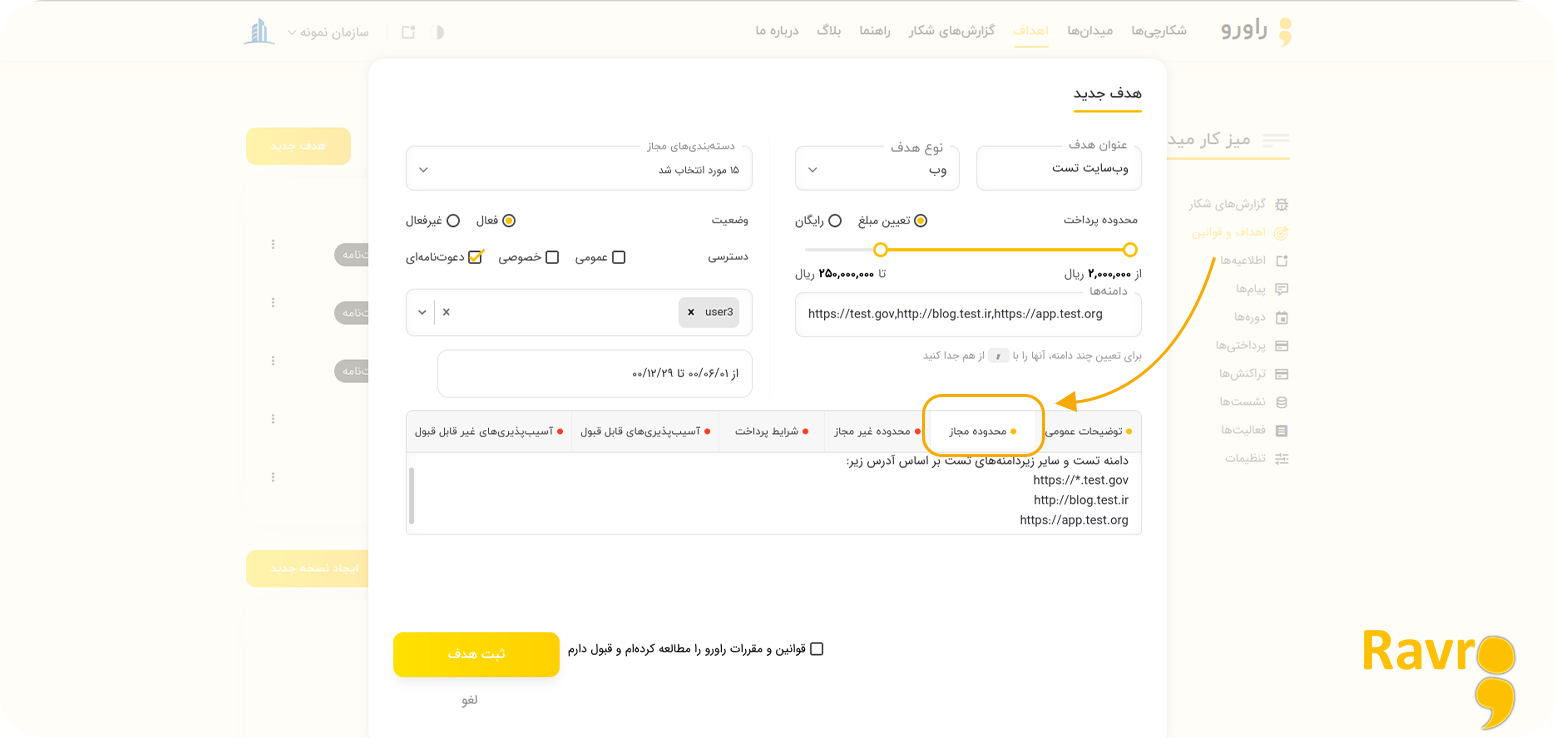1556x738 pixels.
Task: Click the لغو cancel link
Action: pyautogui.click(x=470, y=700)
